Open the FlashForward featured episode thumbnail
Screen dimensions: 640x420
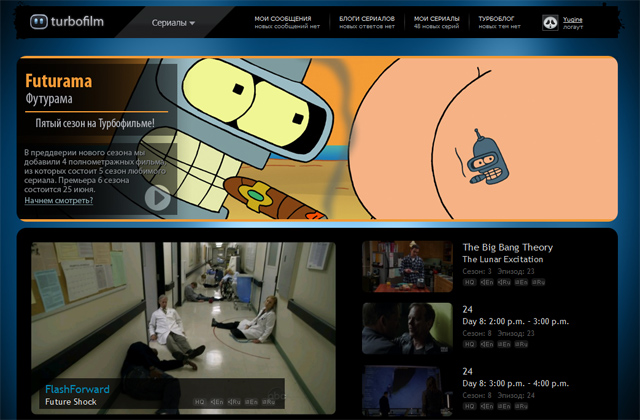pos(183,328)
